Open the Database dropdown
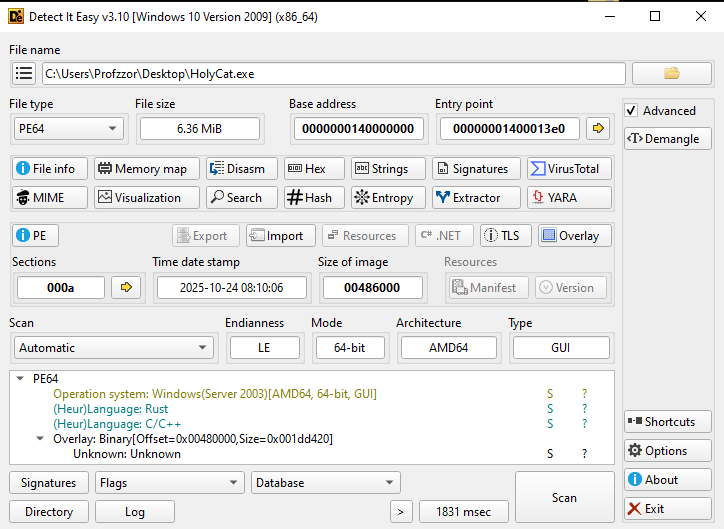Viewport: 724px width, 529px height. (x=326, y=483)
